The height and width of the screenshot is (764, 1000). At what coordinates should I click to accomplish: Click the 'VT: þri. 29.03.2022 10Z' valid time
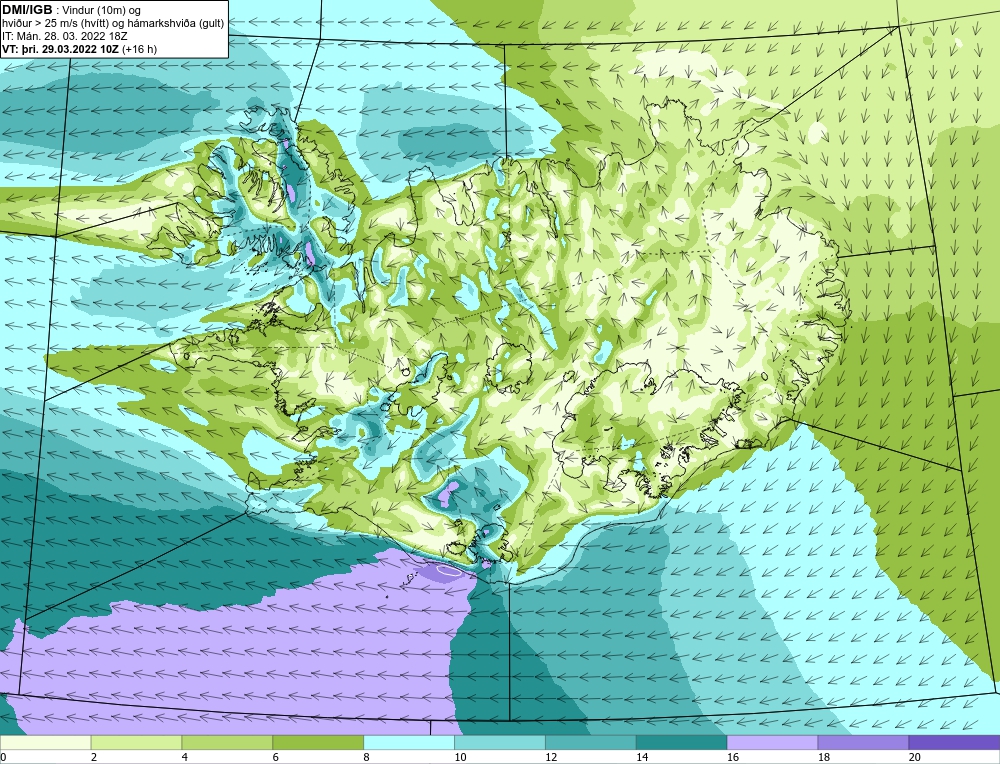click(x=61, y=48)
